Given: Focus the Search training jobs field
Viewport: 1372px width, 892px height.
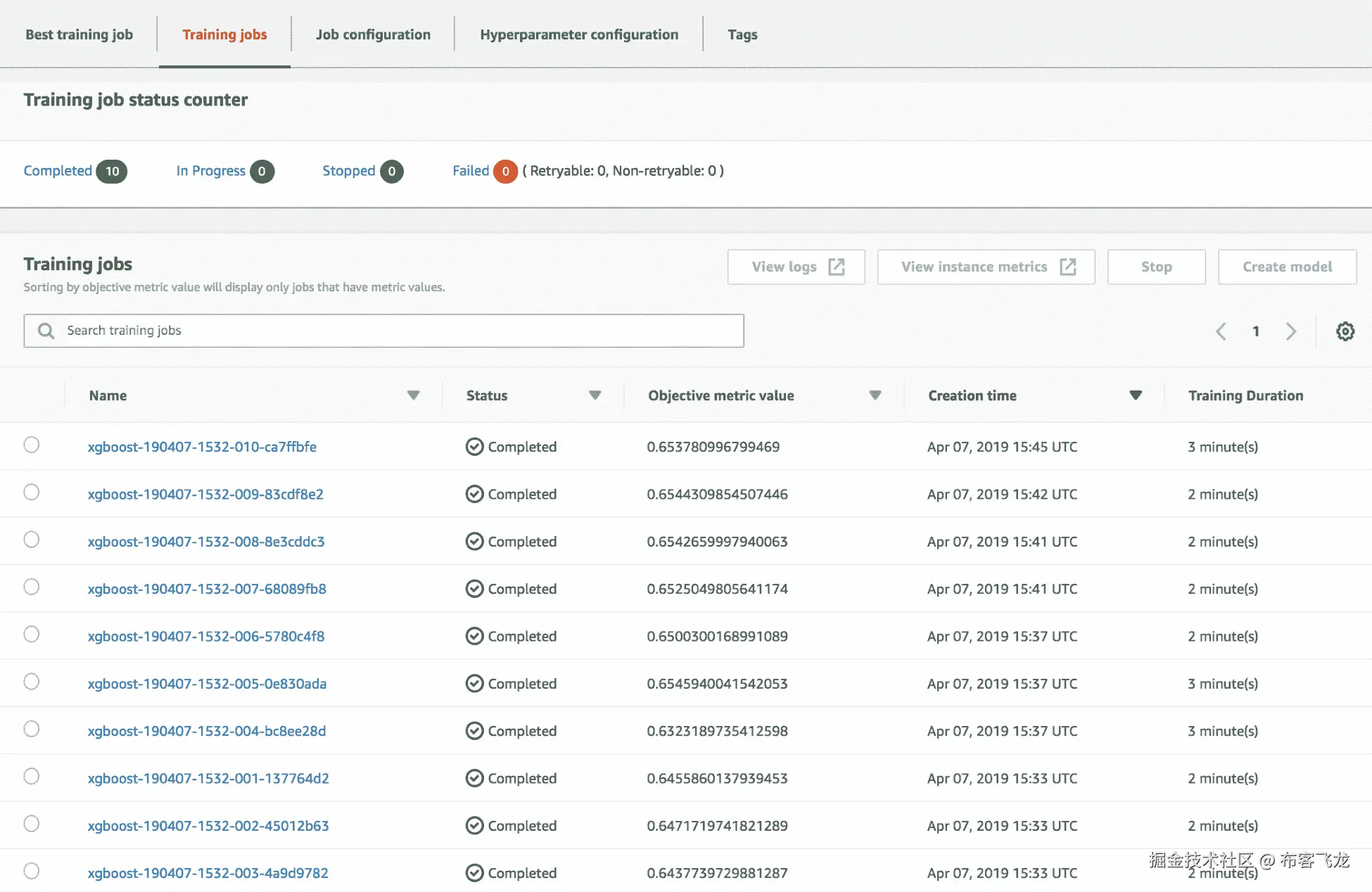Looking at the screenshot, I should 394,331.
